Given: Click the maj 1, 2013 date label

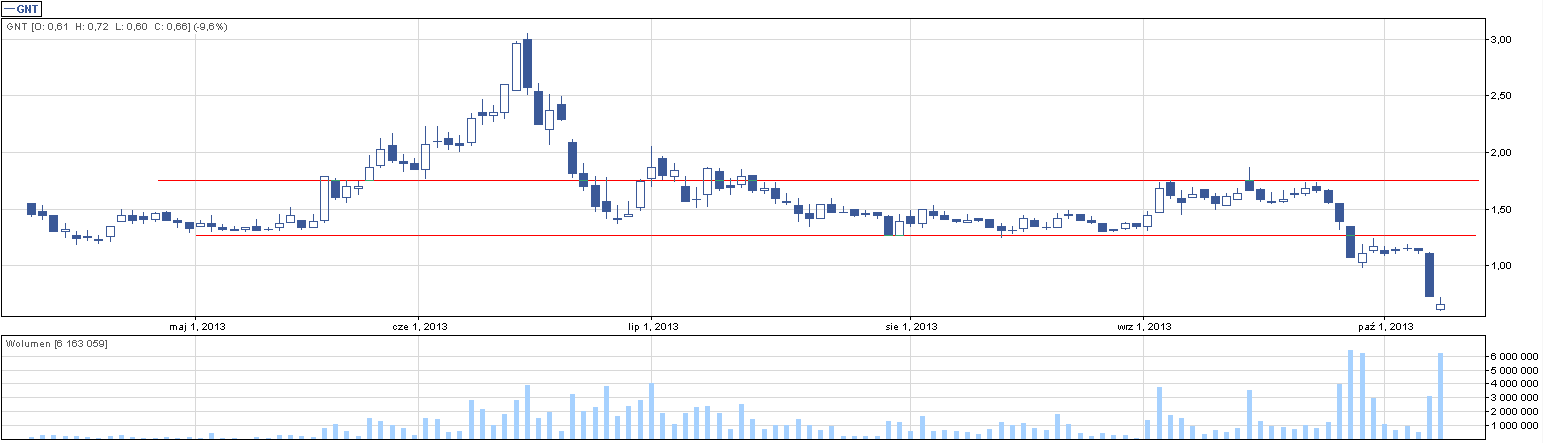Looking at the screenshot, I should click(196, 326).
